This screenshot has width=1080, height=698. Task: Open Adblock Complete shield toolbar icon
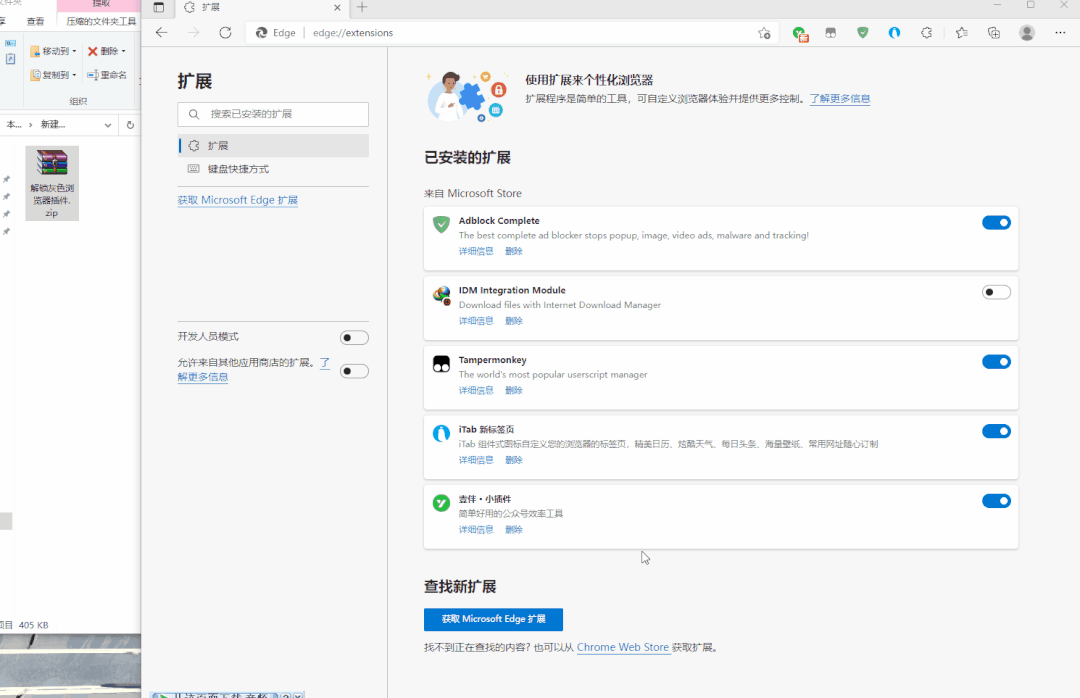click(x=862, y=32)
